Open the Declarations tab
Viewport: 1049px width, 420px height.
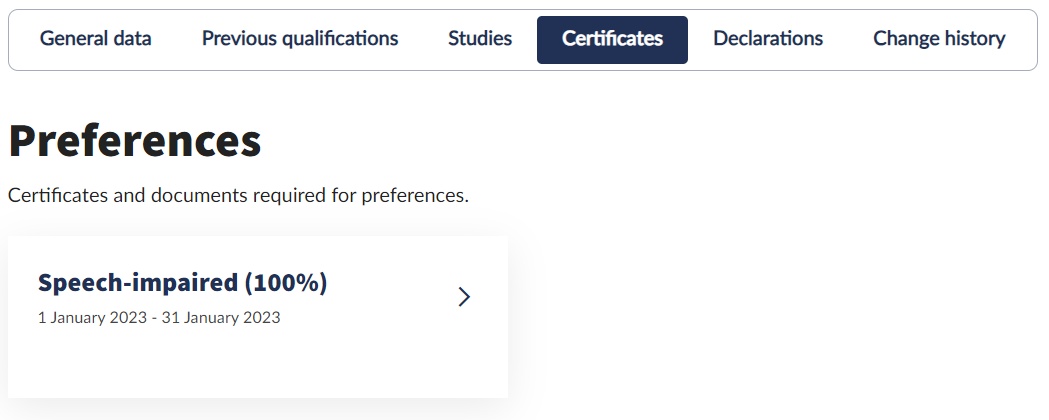tap(768, 39)
